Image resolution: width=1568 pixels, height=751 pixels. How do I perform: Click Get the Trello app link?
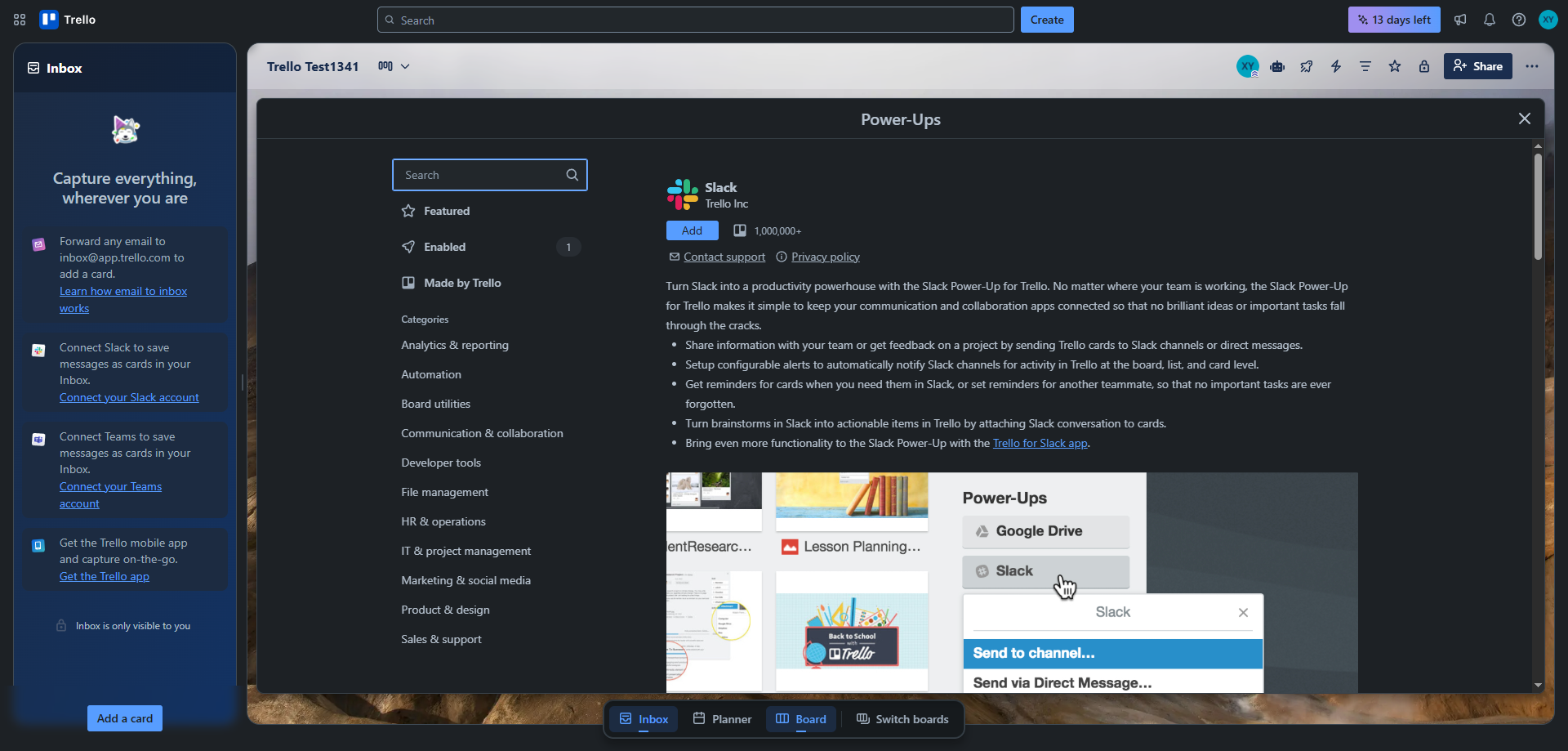point(105,576)
